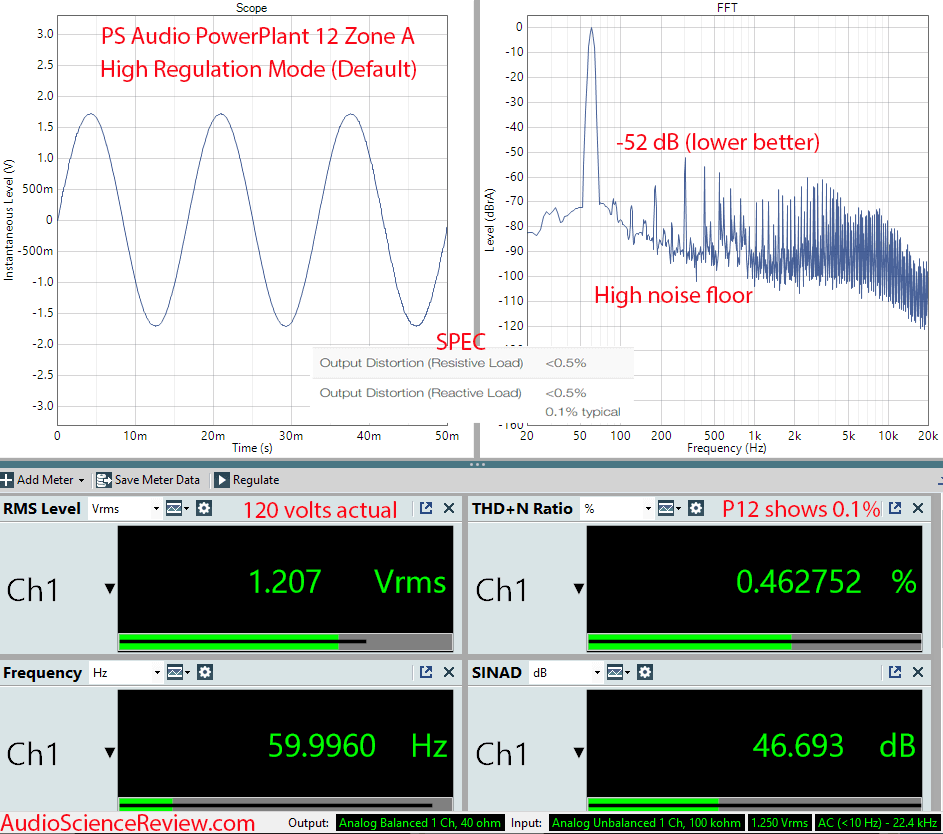Open Input settings: Analog Unbalanced 1 Ch, 100 kohm

(646, 823)
